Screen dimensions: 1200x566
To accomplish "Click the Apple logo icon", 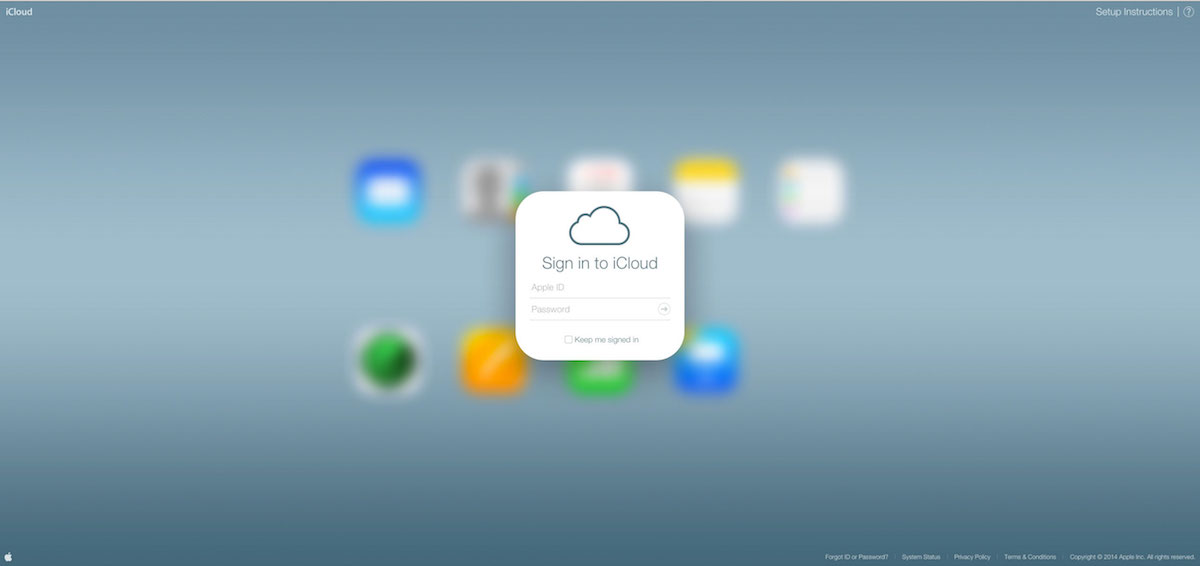I will coord(8,556).
